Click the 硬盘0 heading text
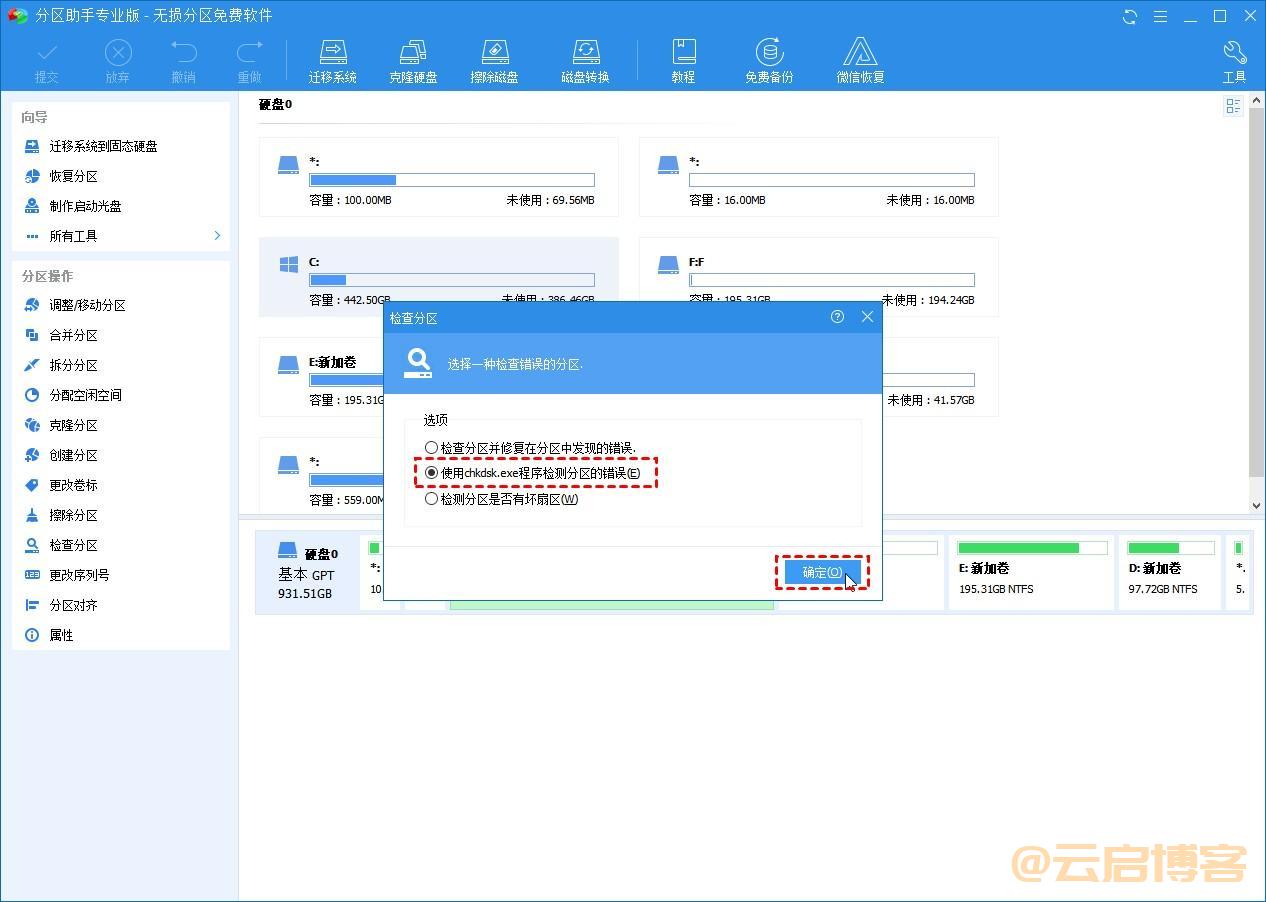This screenshot has height=902, width=1266. (x=275, y=104)
